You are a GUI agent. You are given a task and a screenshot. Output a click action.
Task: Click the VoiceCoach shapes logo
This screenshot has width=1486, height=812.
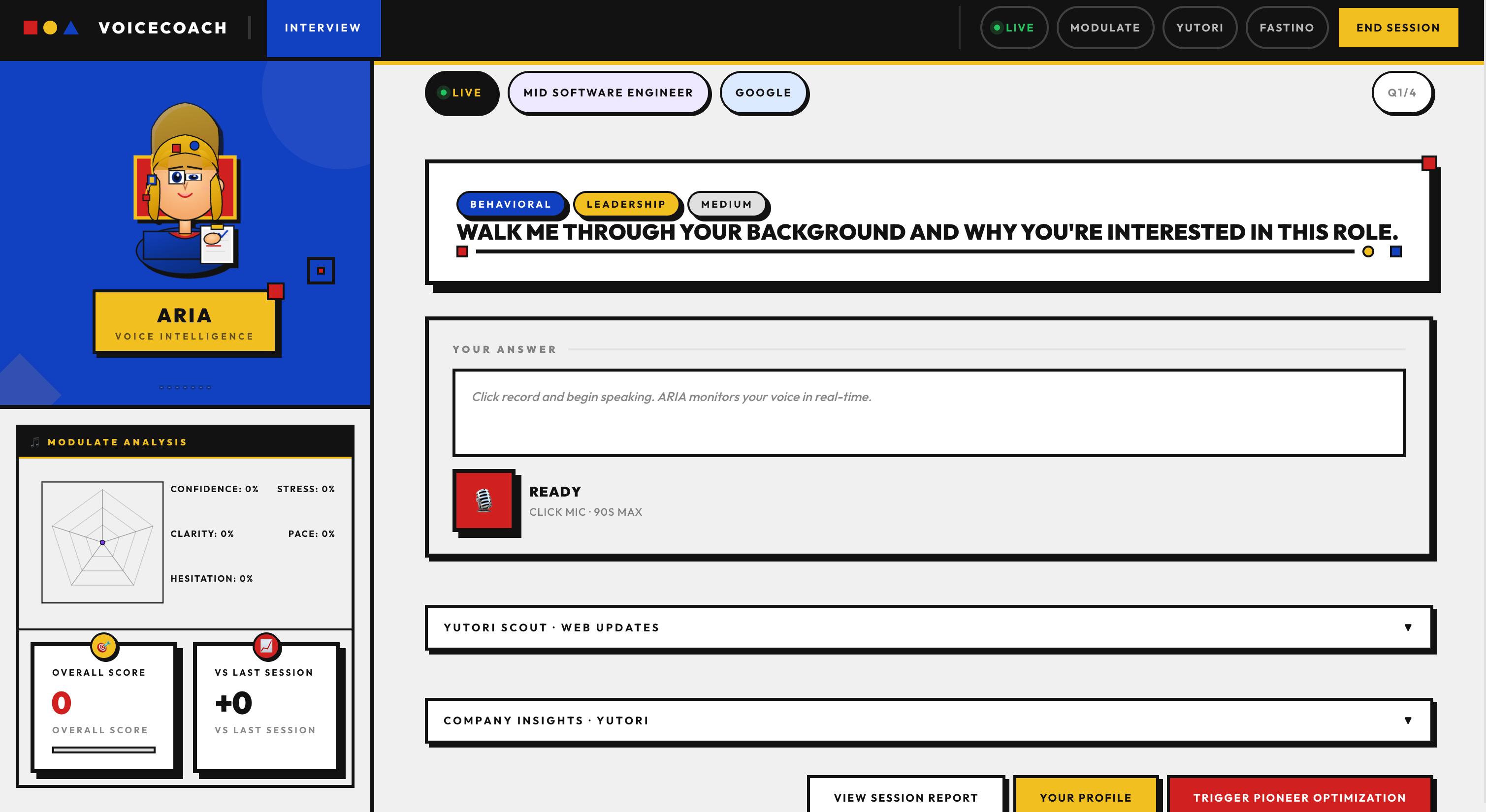[x=51, y=28]
